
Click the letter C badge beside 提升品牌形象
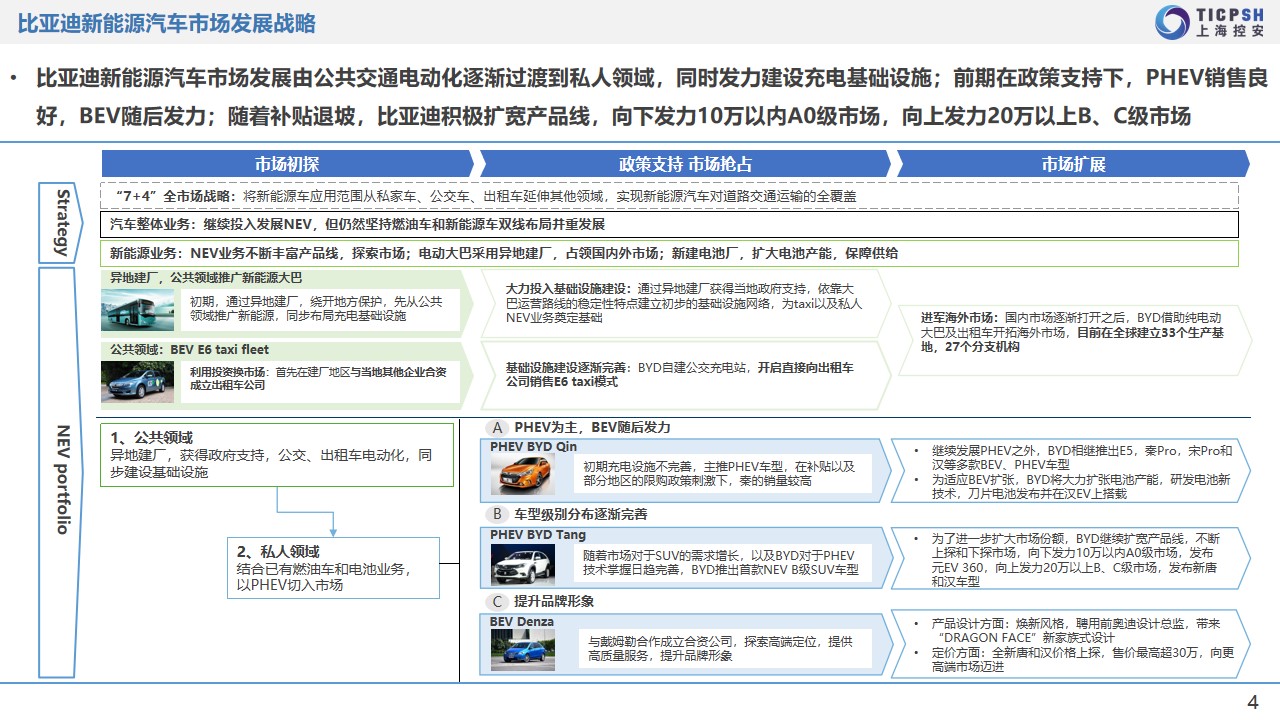pos(497,601)
